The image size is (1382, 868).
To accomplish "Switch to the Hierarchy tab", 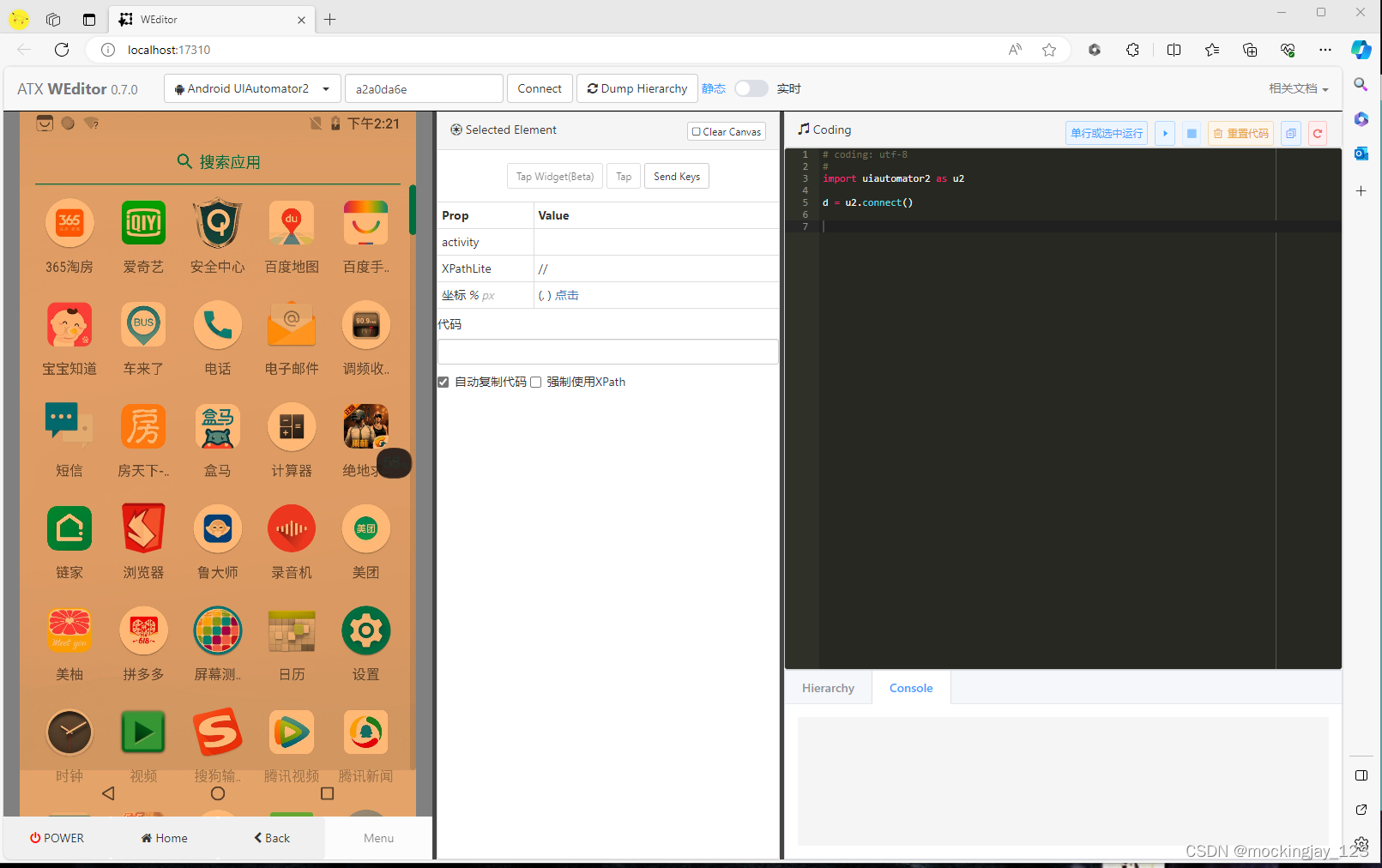I will click(x=828, y=688).
